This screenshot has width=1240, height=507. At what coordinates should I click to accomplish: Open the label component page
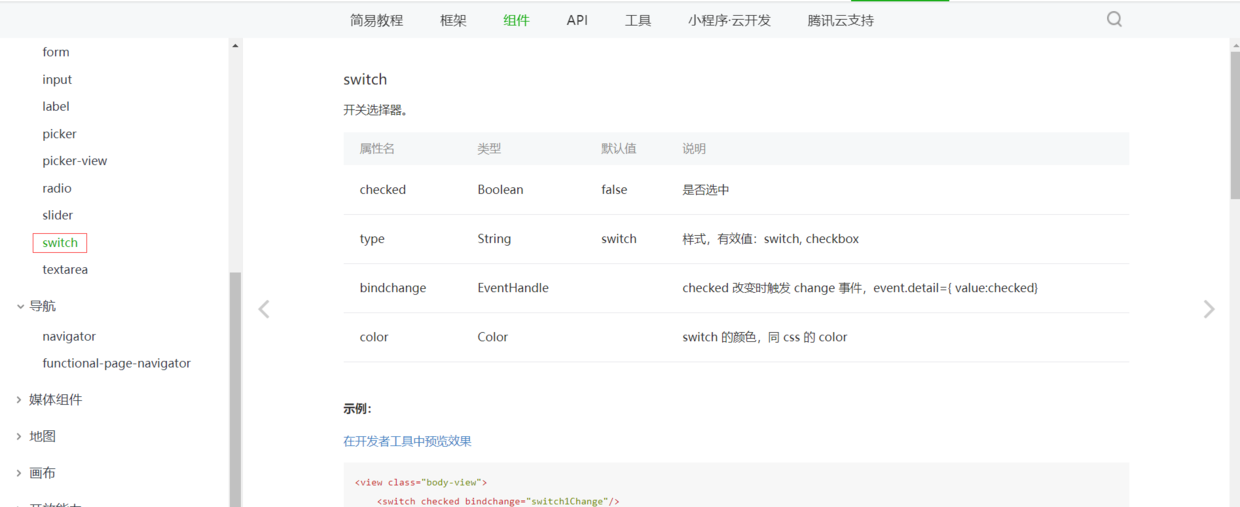[x=56, y=106]
